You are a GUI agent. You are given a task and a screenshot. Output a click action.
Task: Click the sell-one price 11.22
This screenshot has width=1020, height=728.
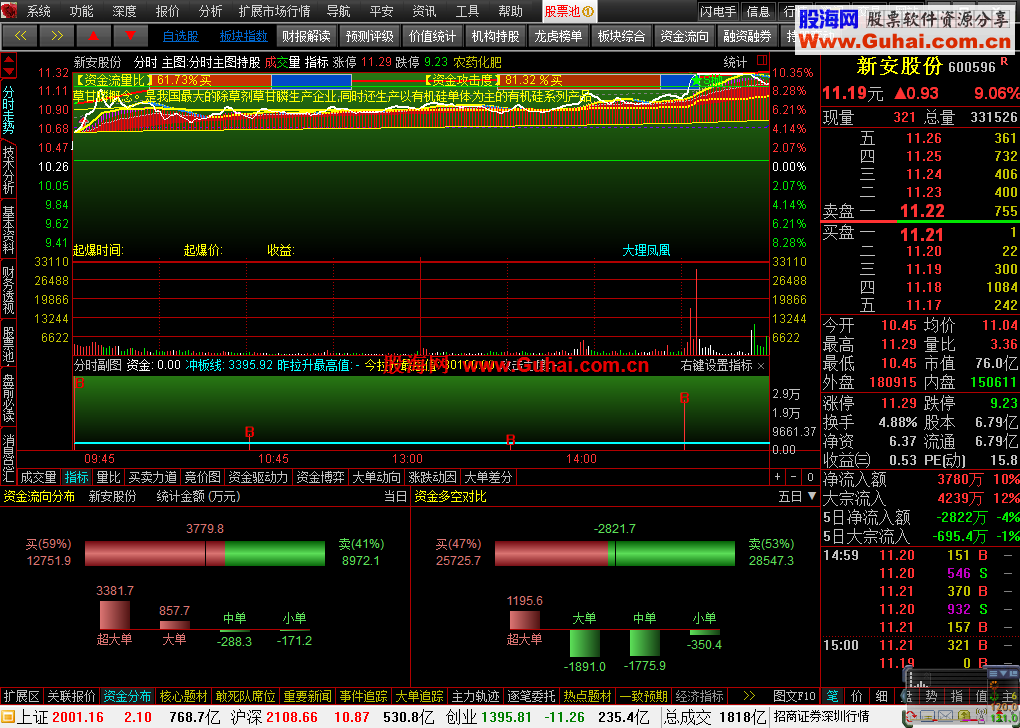click(922, 211)
